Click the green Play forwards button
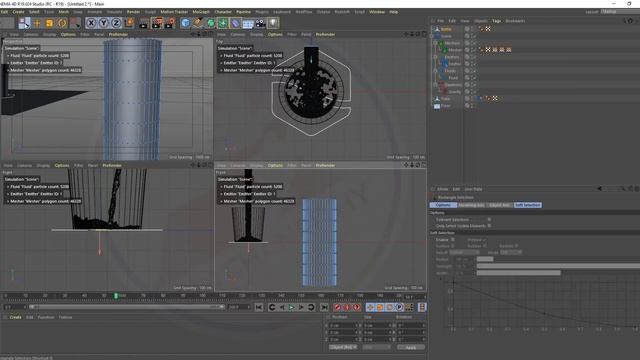640x360 pixels. coord(291,307)
